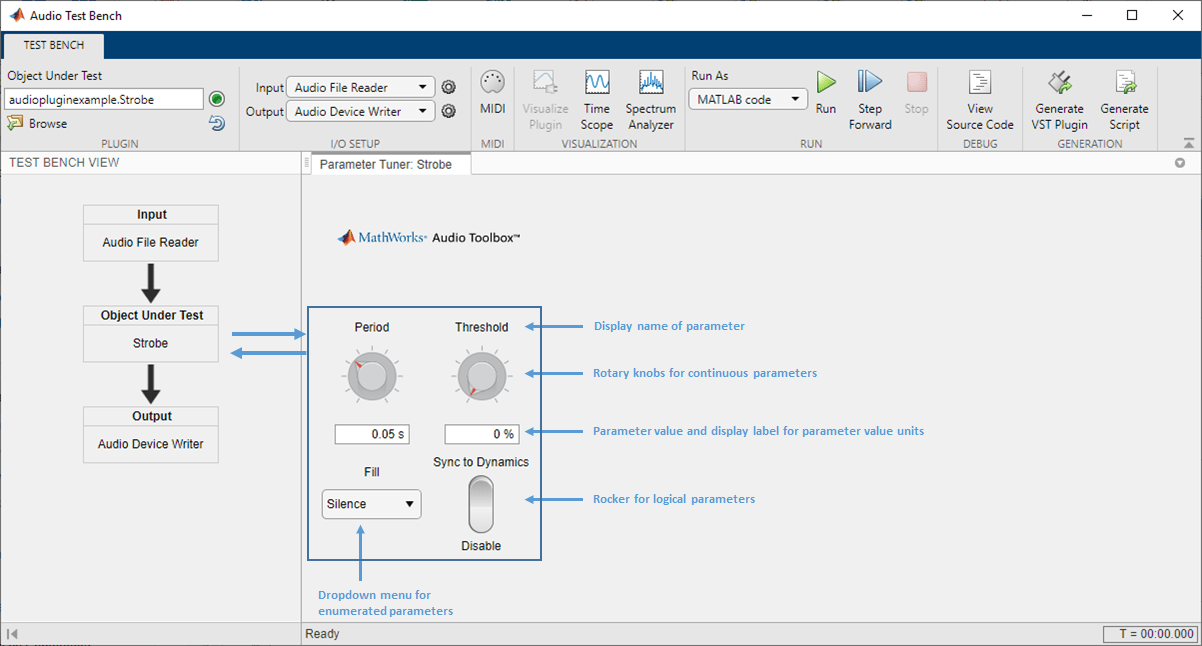
Task: Click the Period value field 0.05 s
Action: pyautogui.click(x=372, y=434)
